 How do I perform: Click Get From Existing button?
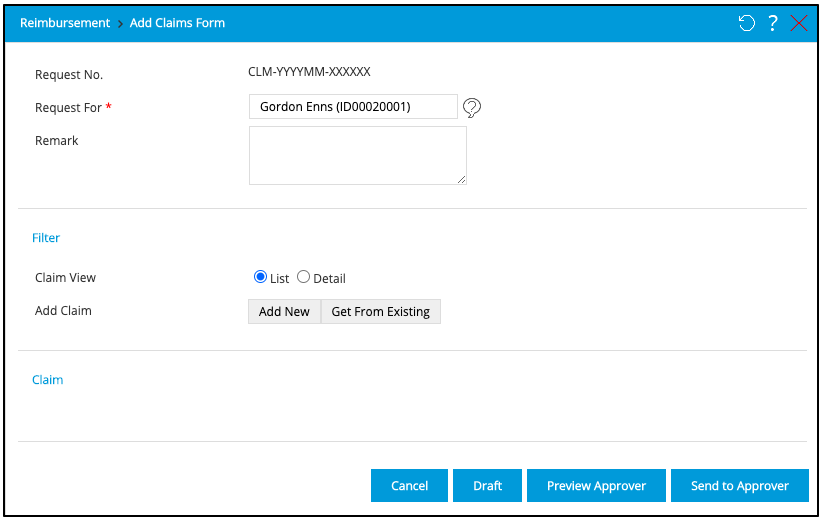(380, 311)
